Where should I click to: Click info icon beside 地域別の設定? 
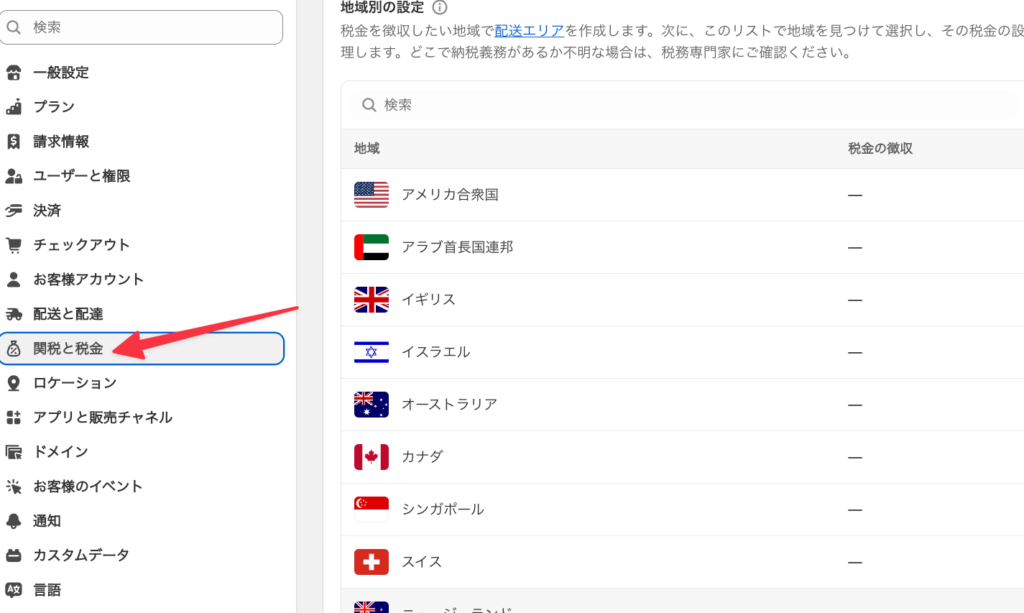pos(440,8)
